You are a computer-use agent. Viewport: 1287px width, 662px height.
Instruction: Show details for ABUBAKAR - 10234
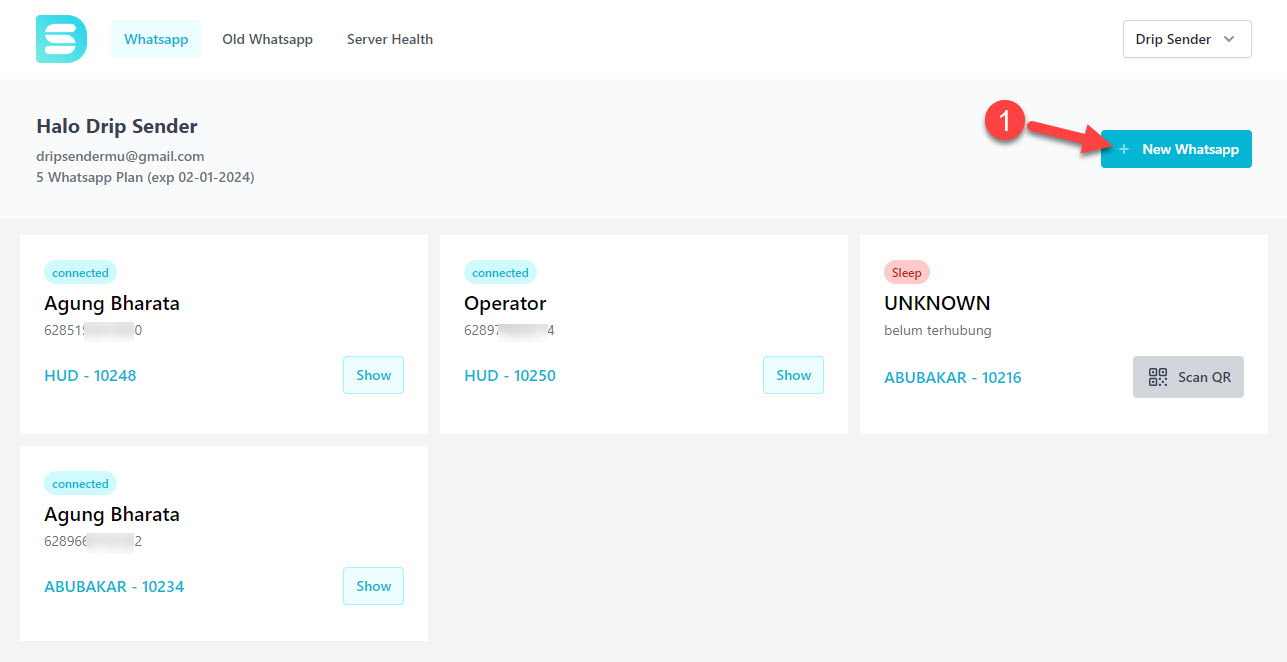(373, 586)
